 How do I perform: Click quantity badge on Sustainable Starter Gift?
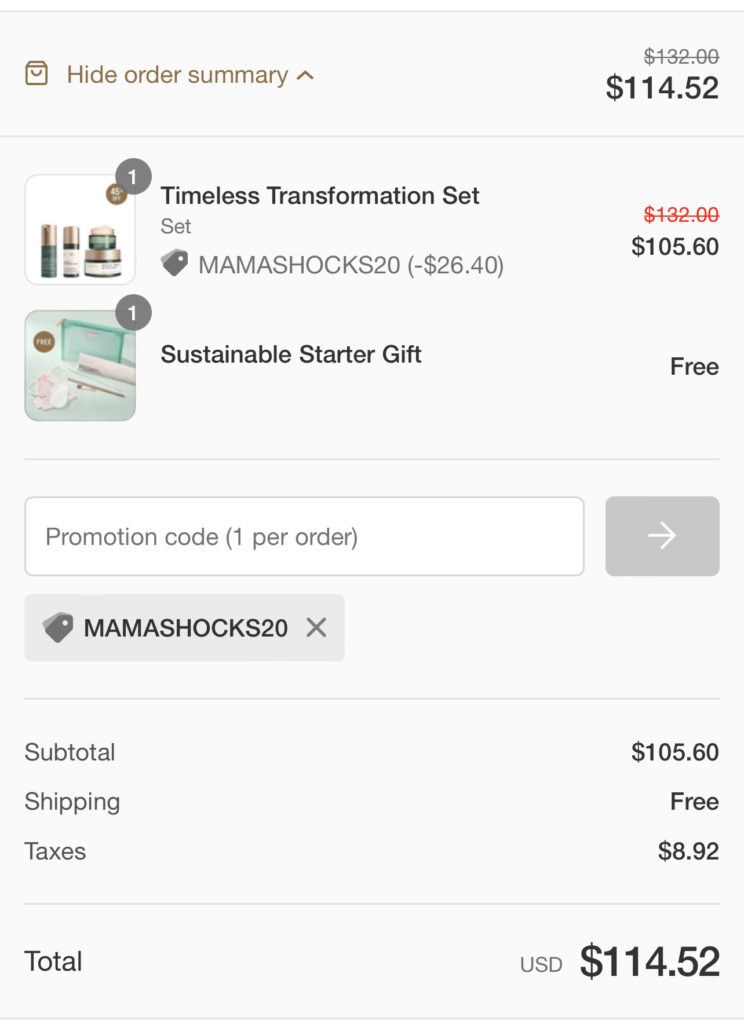133,313
